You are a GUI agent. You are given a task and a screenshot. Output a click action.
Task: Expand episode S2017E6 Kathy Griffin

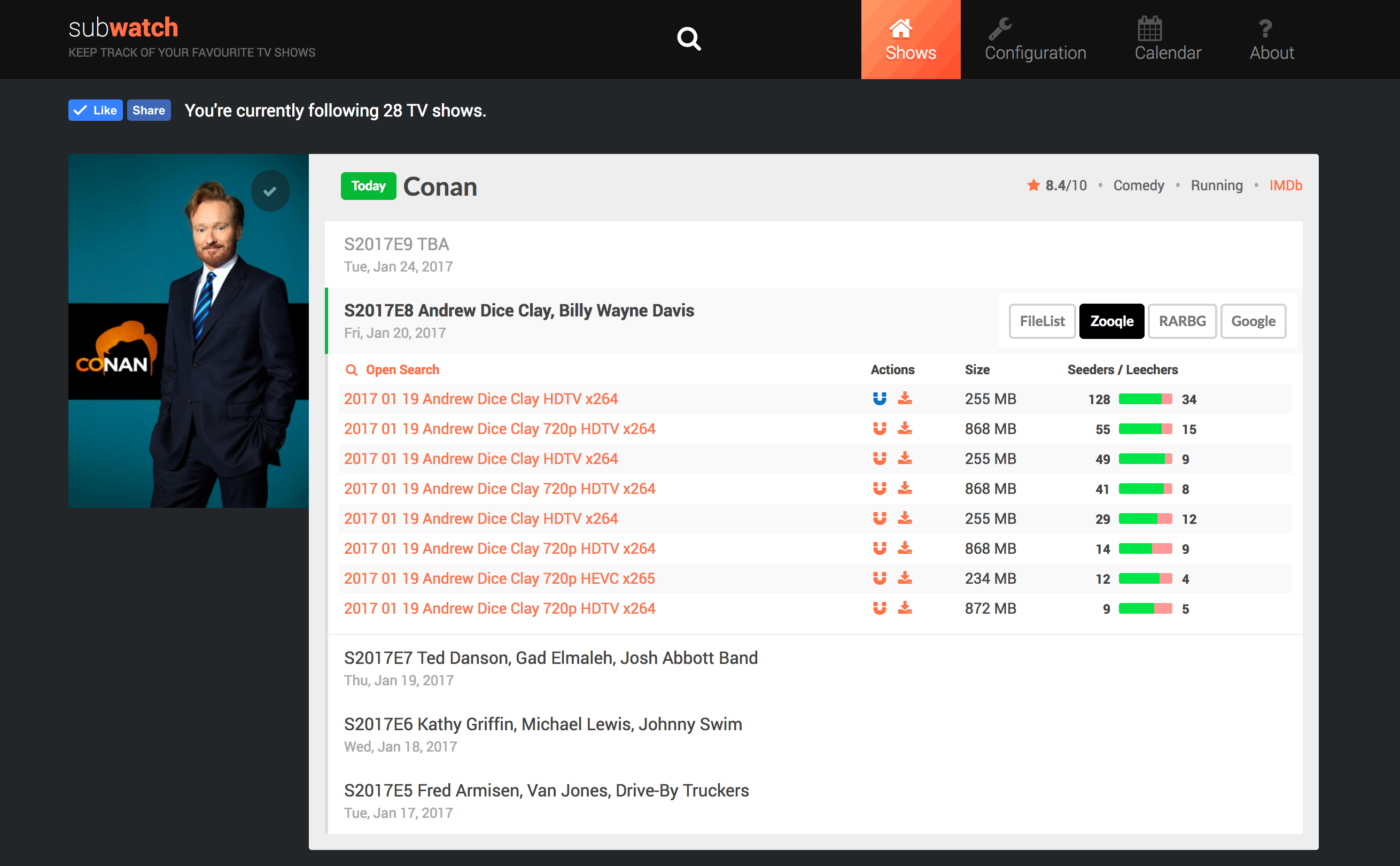[x=542, y=724]
